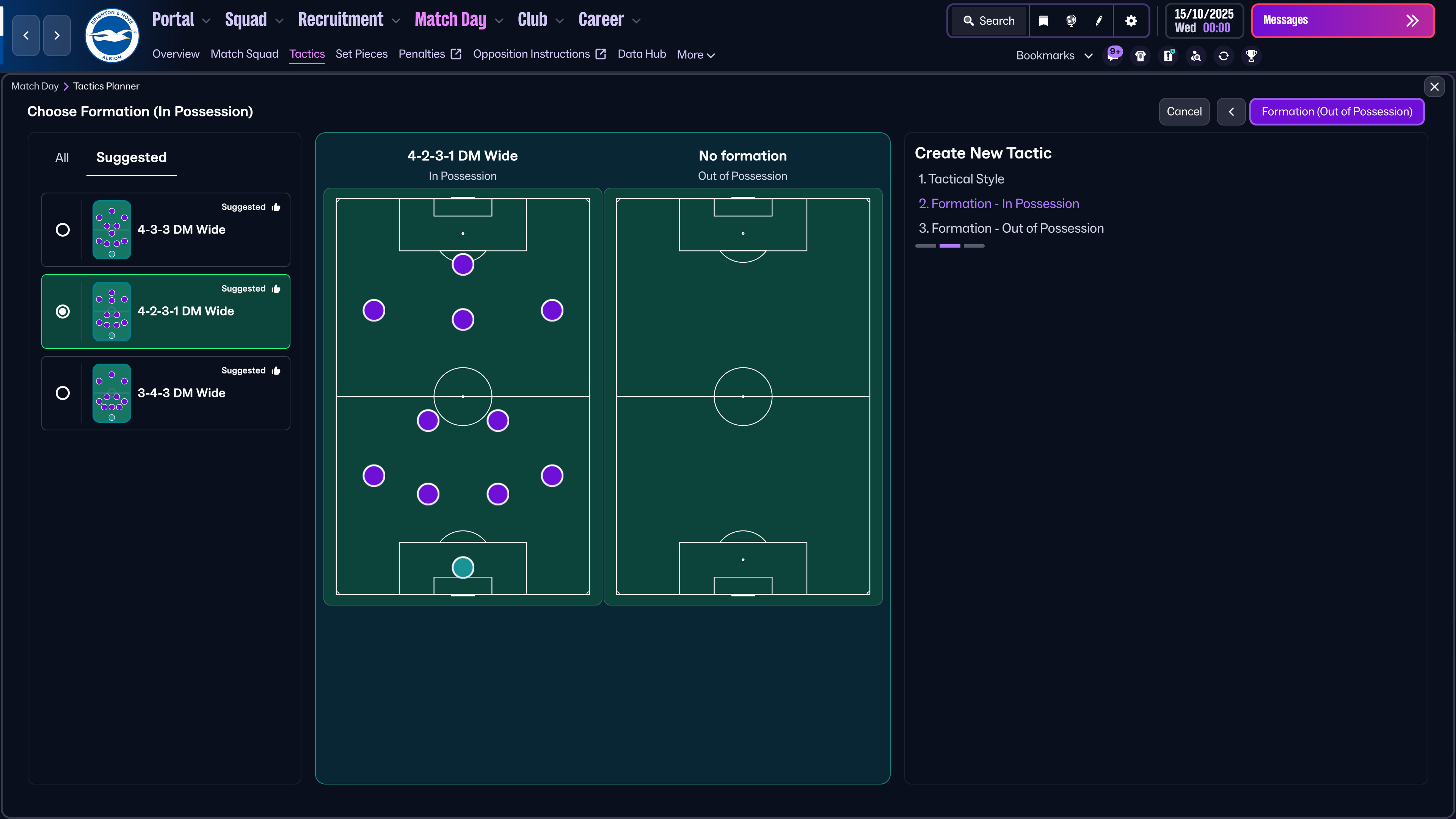Open the chat inbox with 9+ badge
This screenshot has width=1456, height=819.
(1113, 55)
